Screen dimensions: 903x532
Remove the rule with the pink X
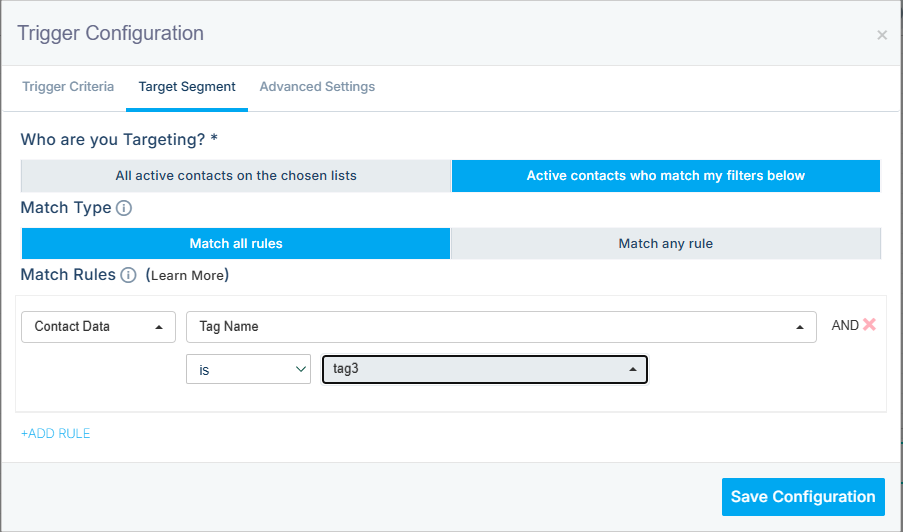point(869,325)
